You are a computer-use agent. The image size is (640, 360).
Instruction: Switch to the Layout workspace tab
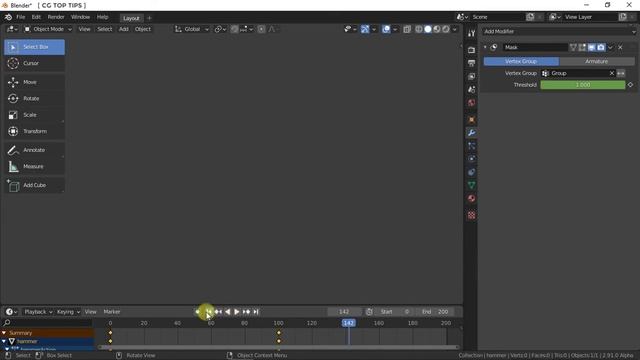pyautogui.click(x=131, y=18)
